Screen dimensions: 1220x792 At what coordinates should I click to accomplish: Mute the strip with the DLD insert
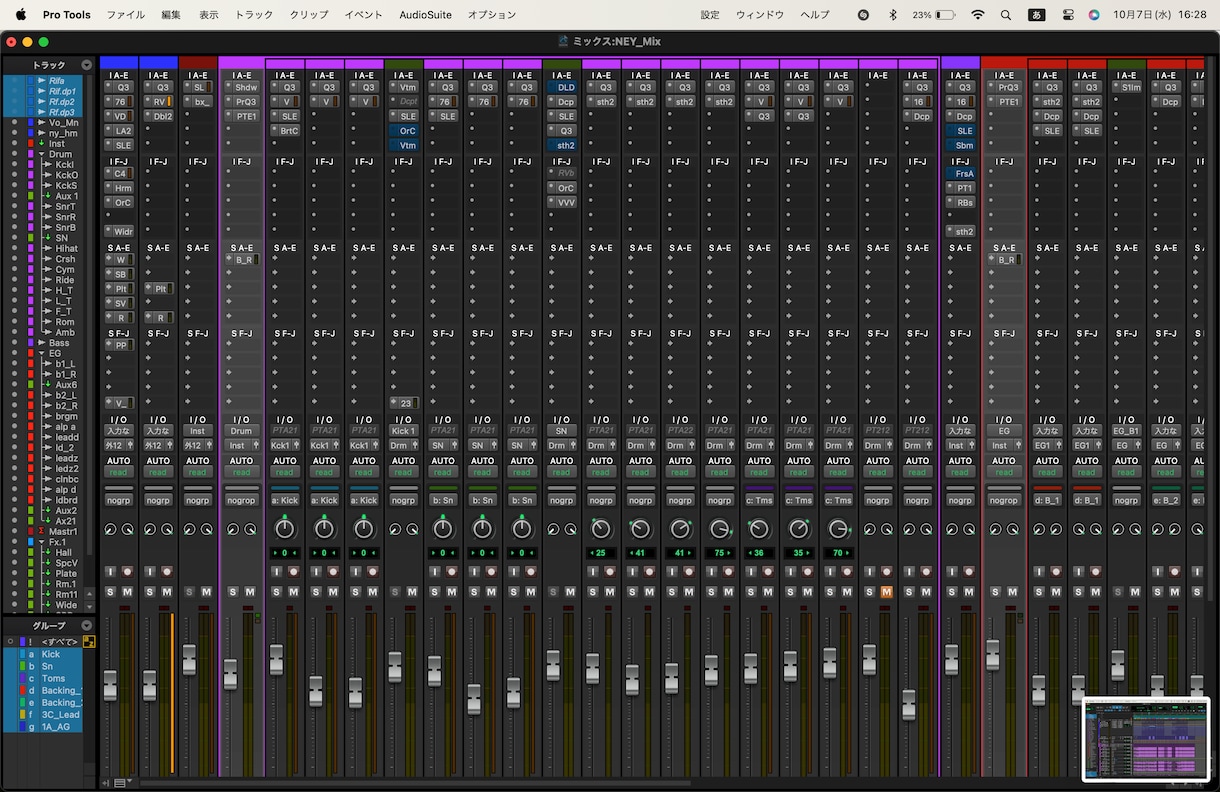point(570,592)
